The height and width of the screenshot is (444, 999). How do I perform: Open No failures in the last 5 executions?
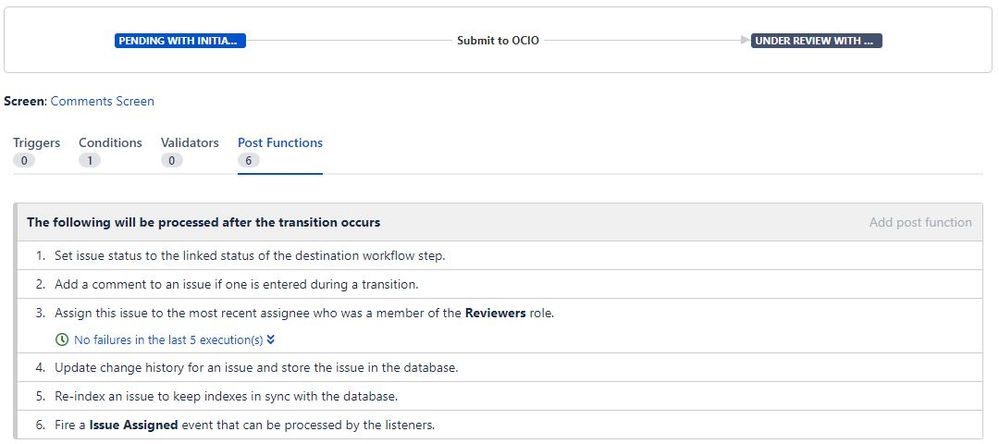(x=168, y=340)
